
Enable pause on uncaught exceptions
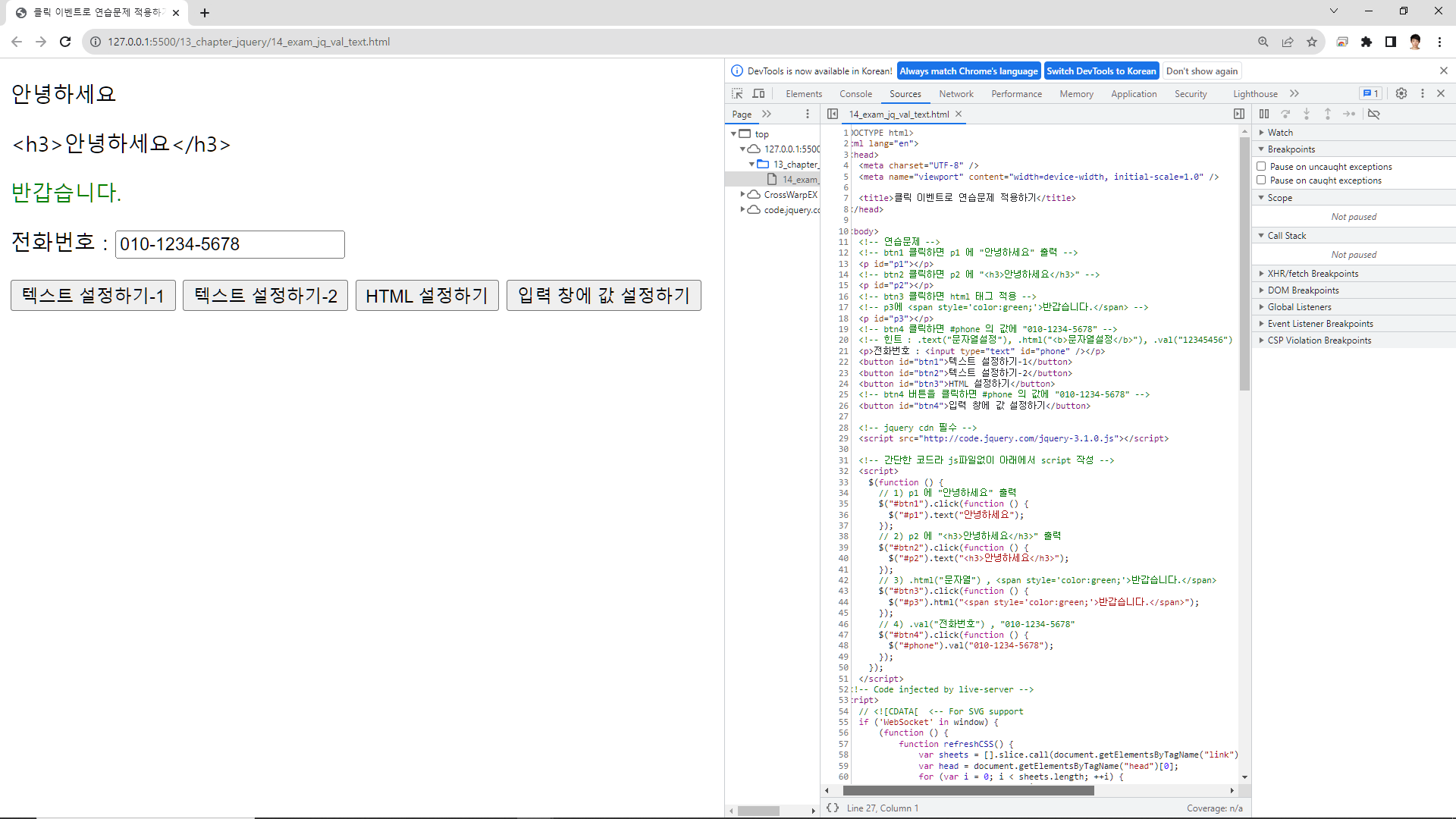coord(1261,166)
